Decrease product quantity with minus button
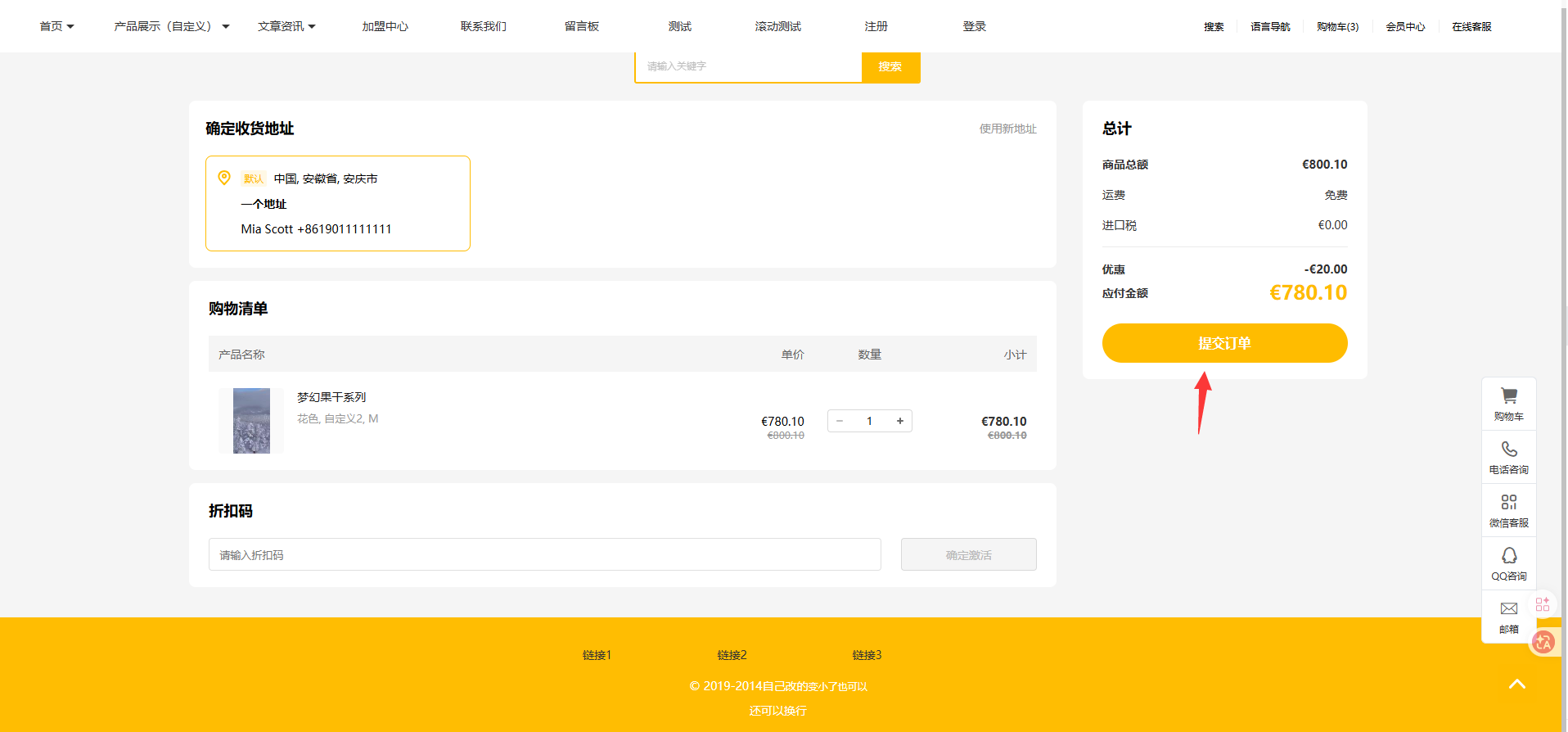Screen dimensions: 1568x732 coord(840,421)
